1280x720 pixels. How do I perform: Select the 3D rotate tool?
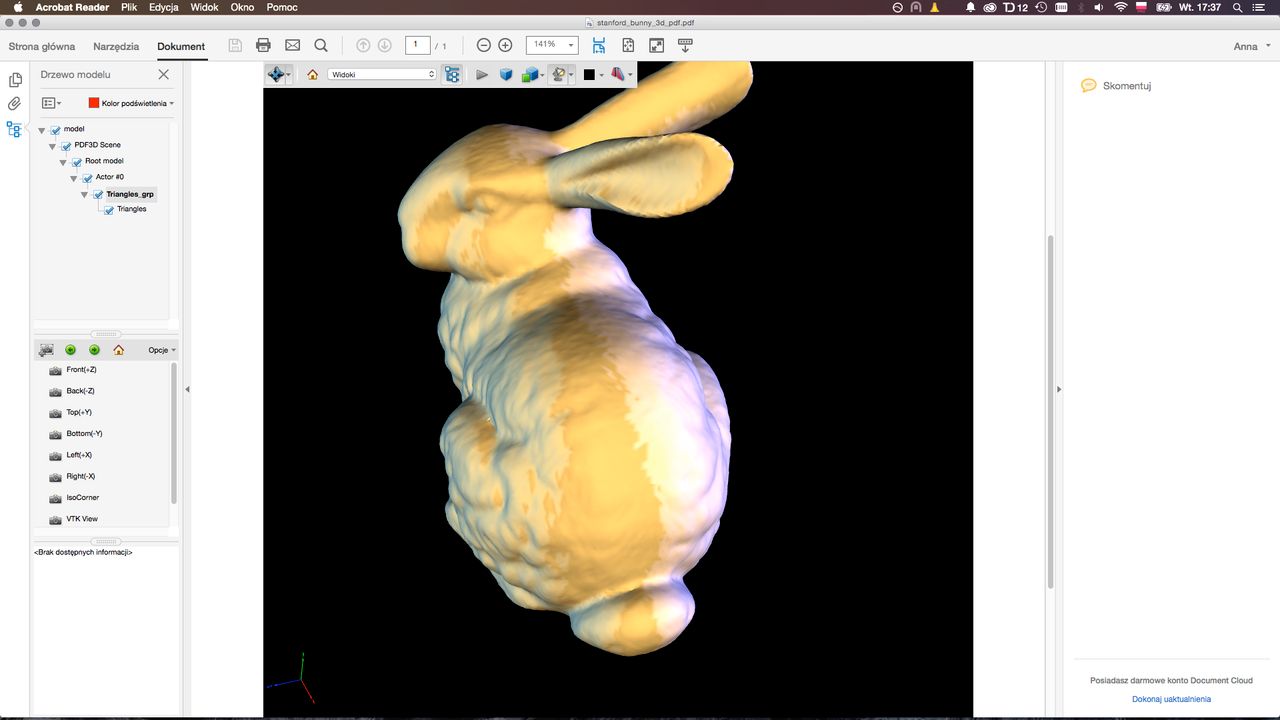(276, 74)
